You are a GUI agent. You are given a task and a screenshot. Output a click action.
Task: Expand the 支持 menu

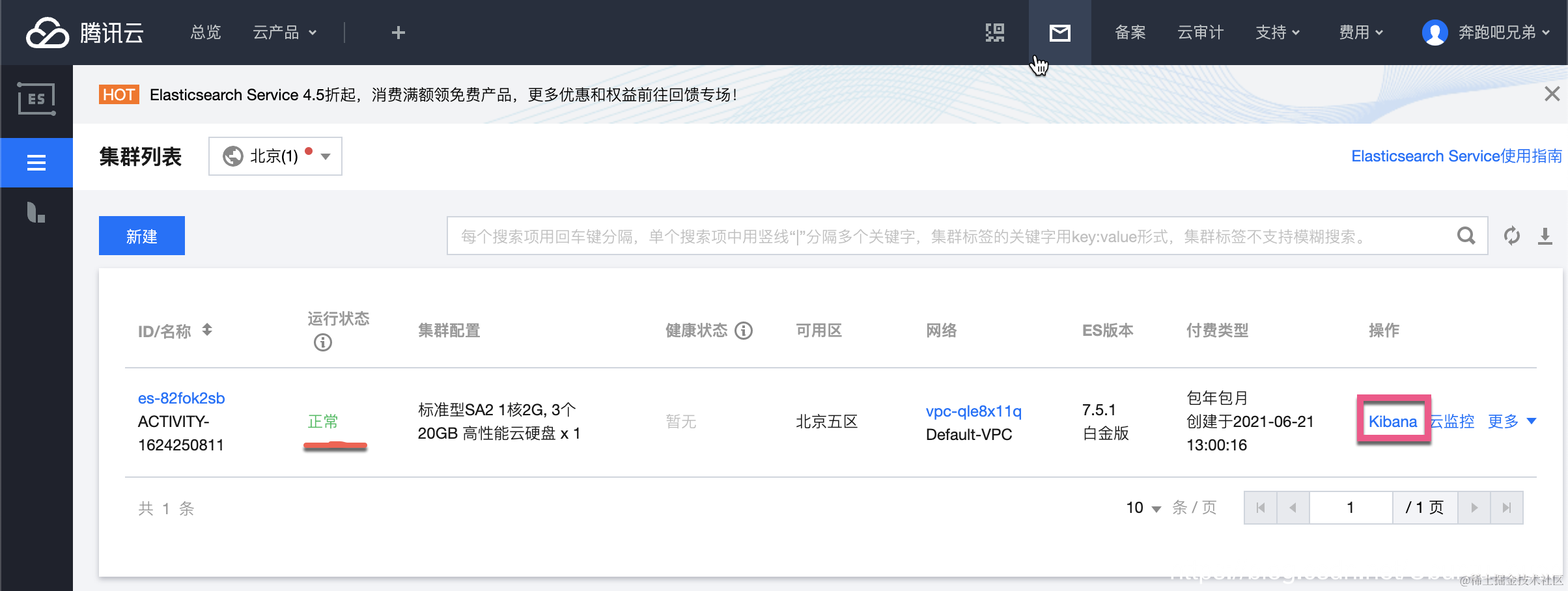1278,33
